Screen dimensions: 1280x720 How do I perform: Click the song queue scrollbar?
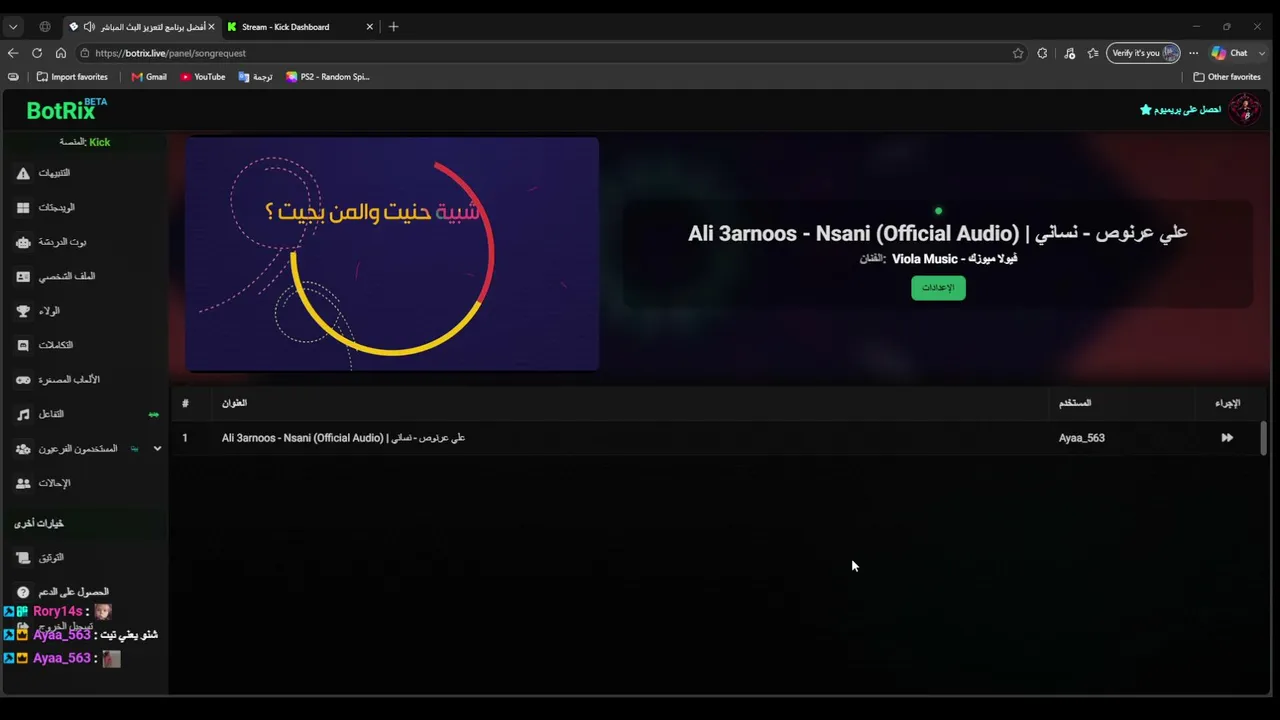1263,438
